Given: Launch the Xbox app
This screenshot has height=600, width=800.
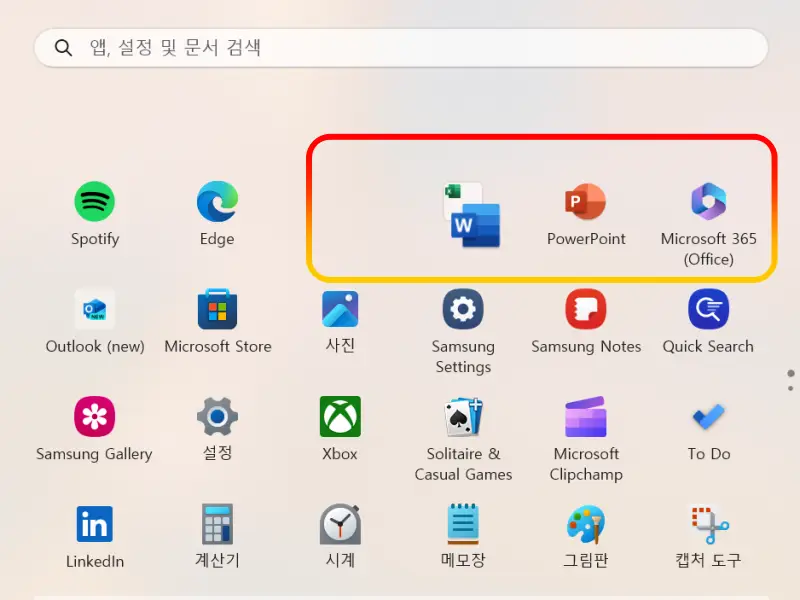Looking at the screenshot, I should [x=340, y=417].
